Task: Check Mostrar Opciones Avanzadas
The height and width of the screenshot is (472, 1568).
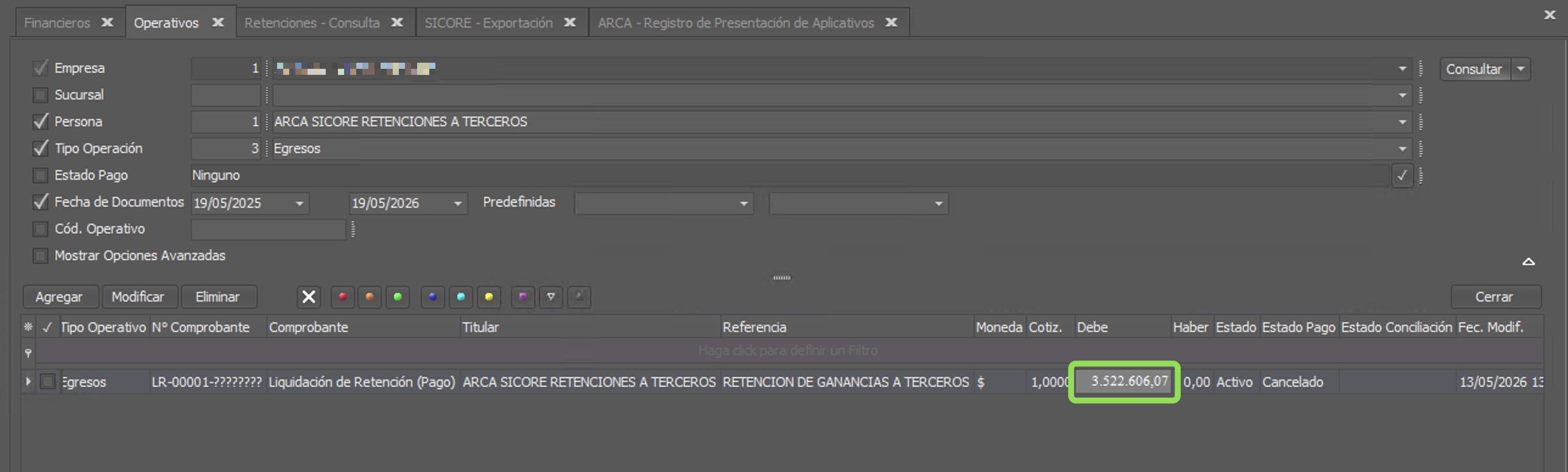Action: pos(40,256)
